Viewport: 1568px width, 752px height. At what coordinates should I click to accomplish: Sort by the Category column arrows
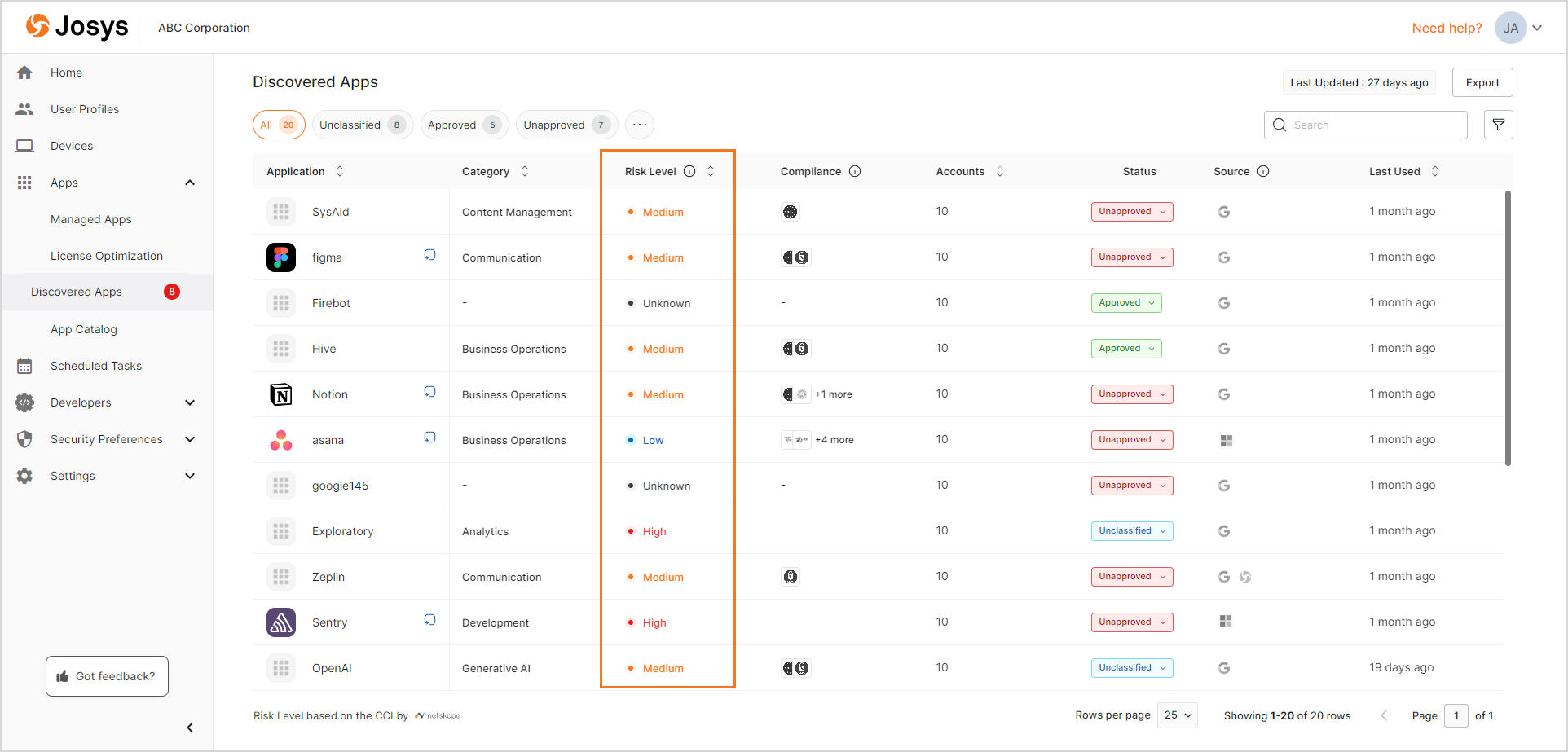click(x=525, y=171)
